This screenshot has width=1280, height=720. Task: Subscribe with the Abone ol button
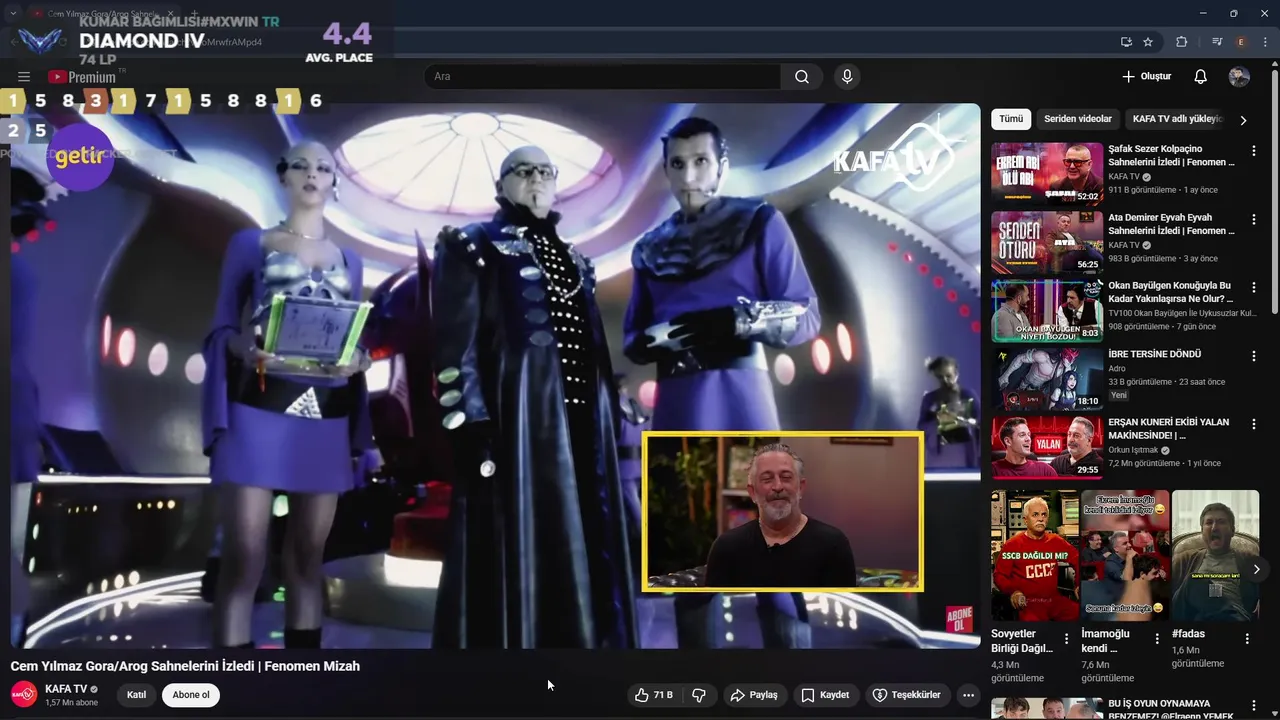click(x=191, y=695)
